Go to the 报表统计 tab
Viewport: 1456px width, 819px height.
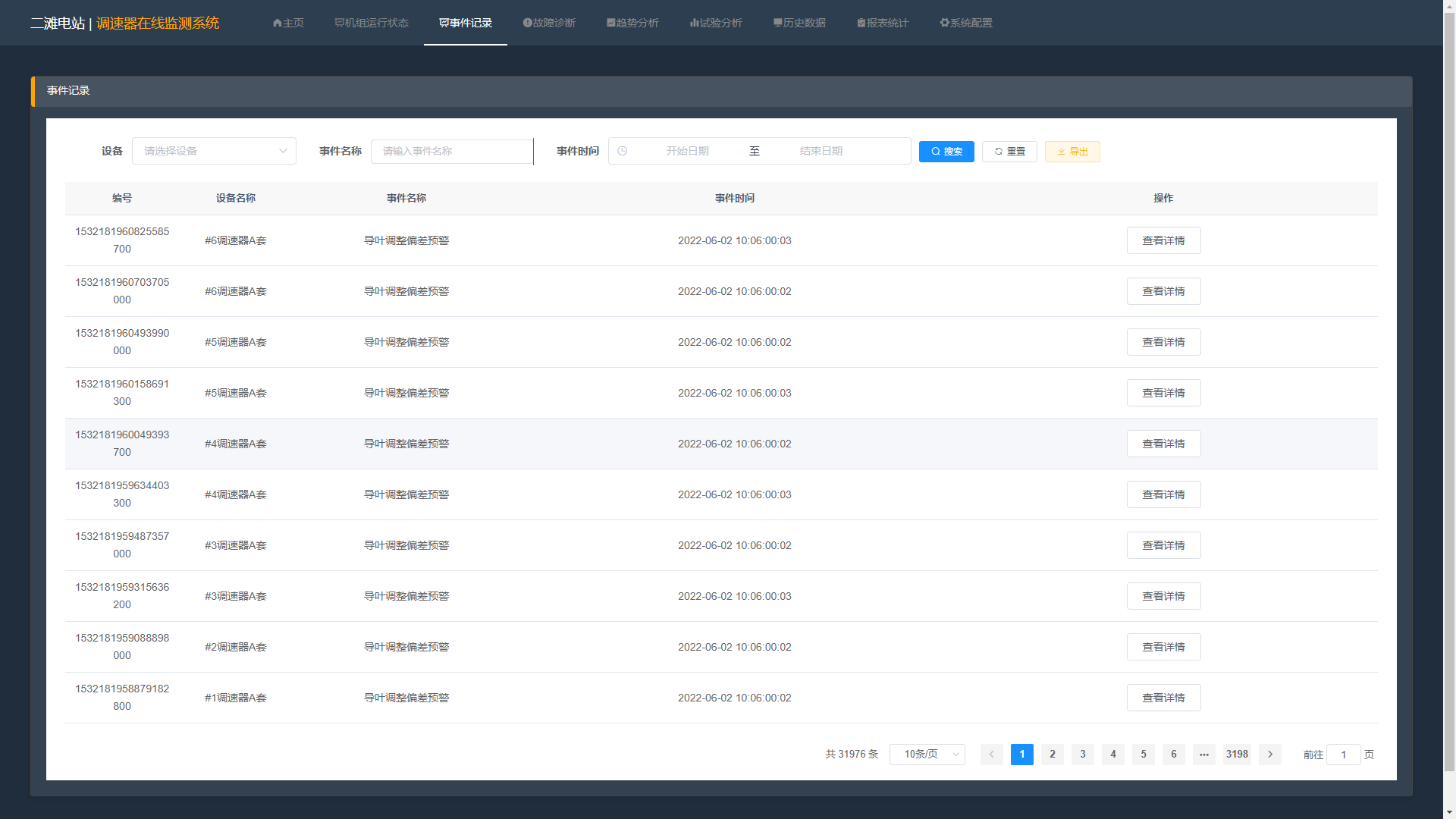[x=883, y=23]
